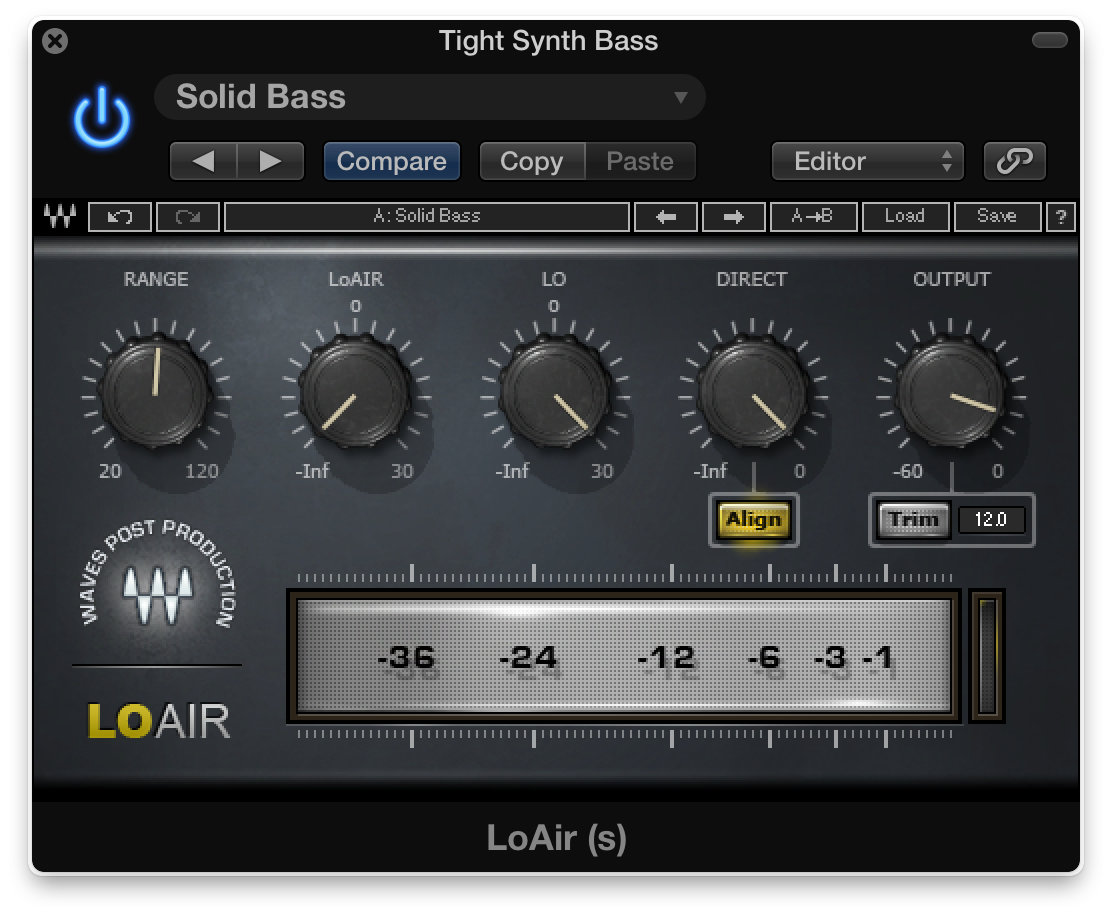Image resolution: width=1112 pixels, height=916 pixels.
Task: Click the pill button in title bar
Action: tap(1050, 40)
